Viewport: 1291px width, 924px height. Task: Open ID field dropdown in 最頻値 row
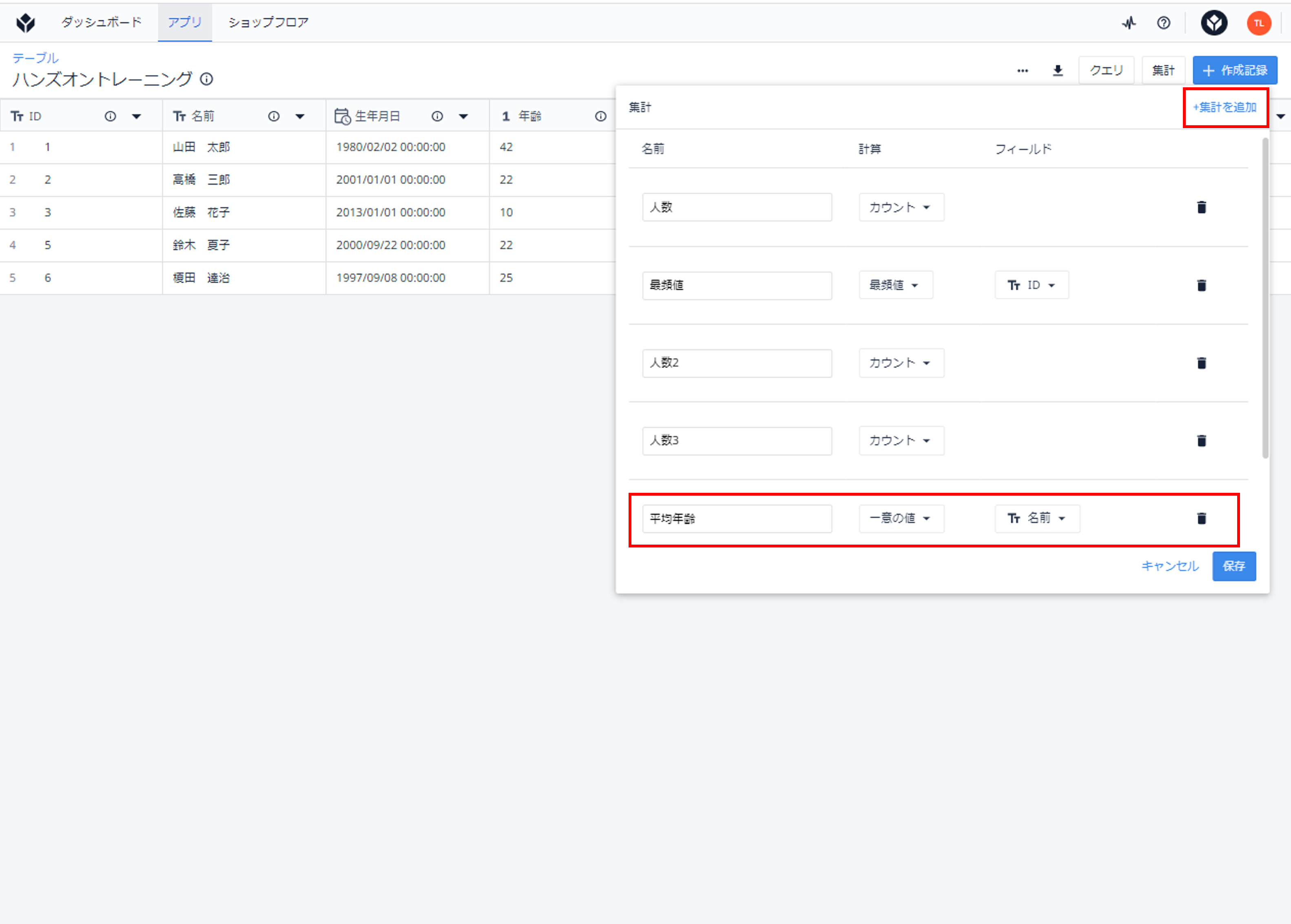[x=1032, y=285]
